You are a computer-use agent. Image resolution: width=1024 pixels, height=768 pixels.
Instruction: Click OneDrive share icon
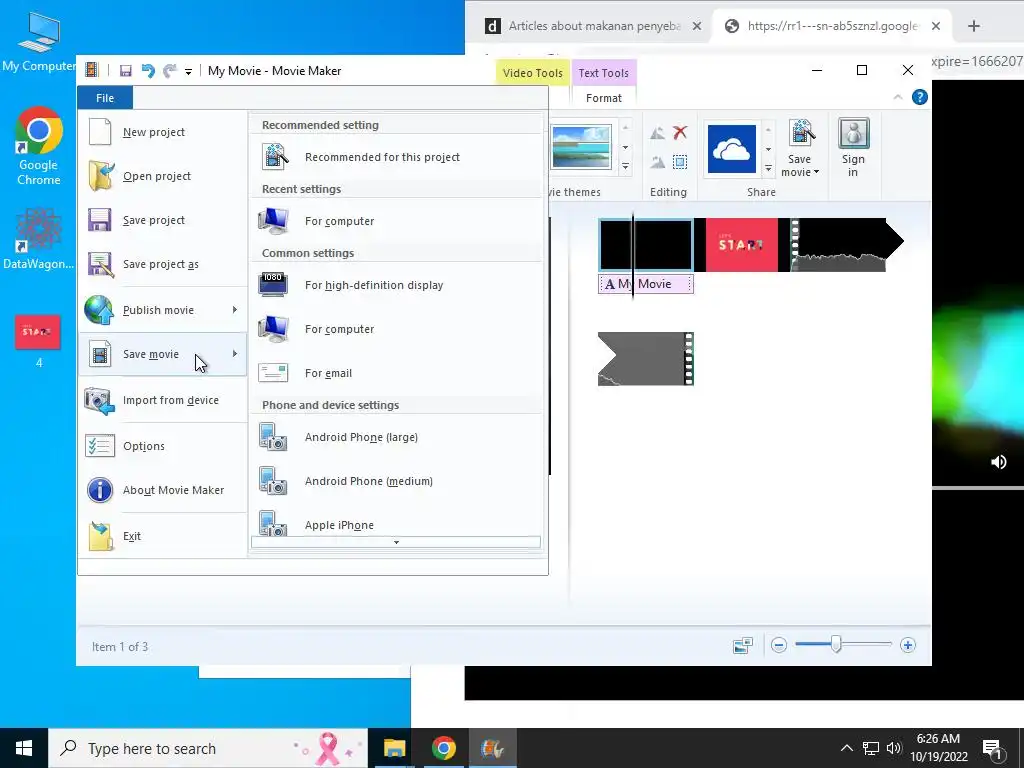731,148
